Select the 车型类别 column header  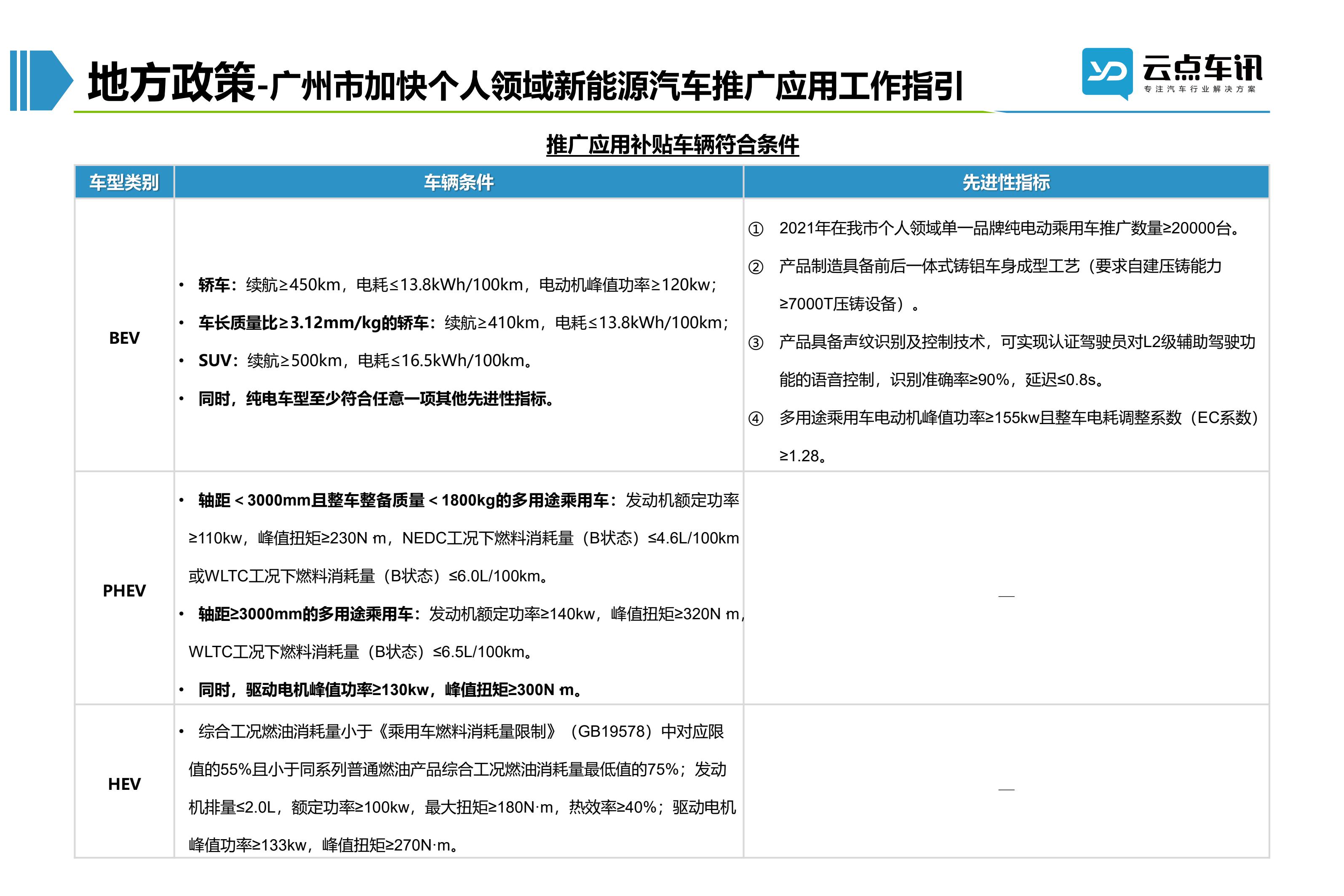click(124, 182)
